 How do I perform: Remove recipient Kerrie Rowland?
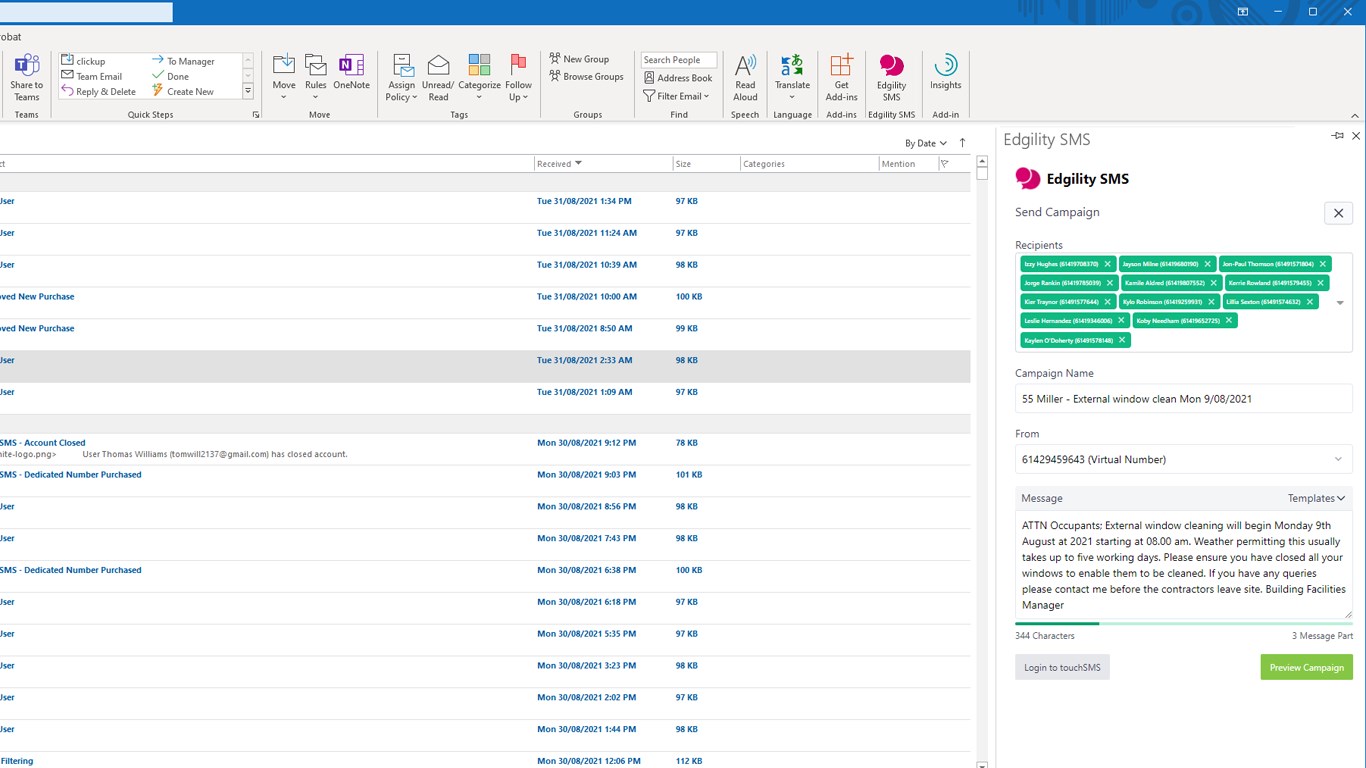tap(1321, 283)
